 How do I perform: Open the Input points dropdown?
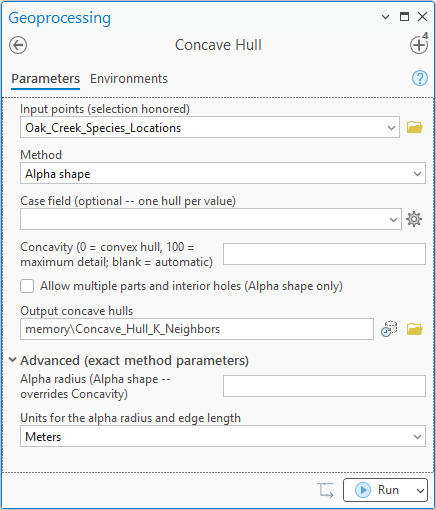(x=391, y=127)
